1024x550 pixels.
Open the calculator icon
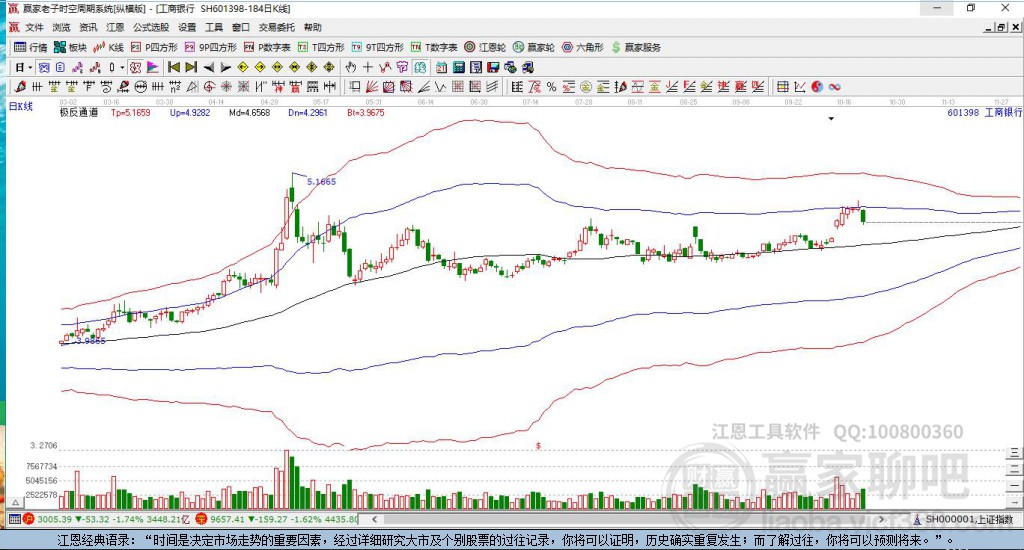click(x=458, y=67)
